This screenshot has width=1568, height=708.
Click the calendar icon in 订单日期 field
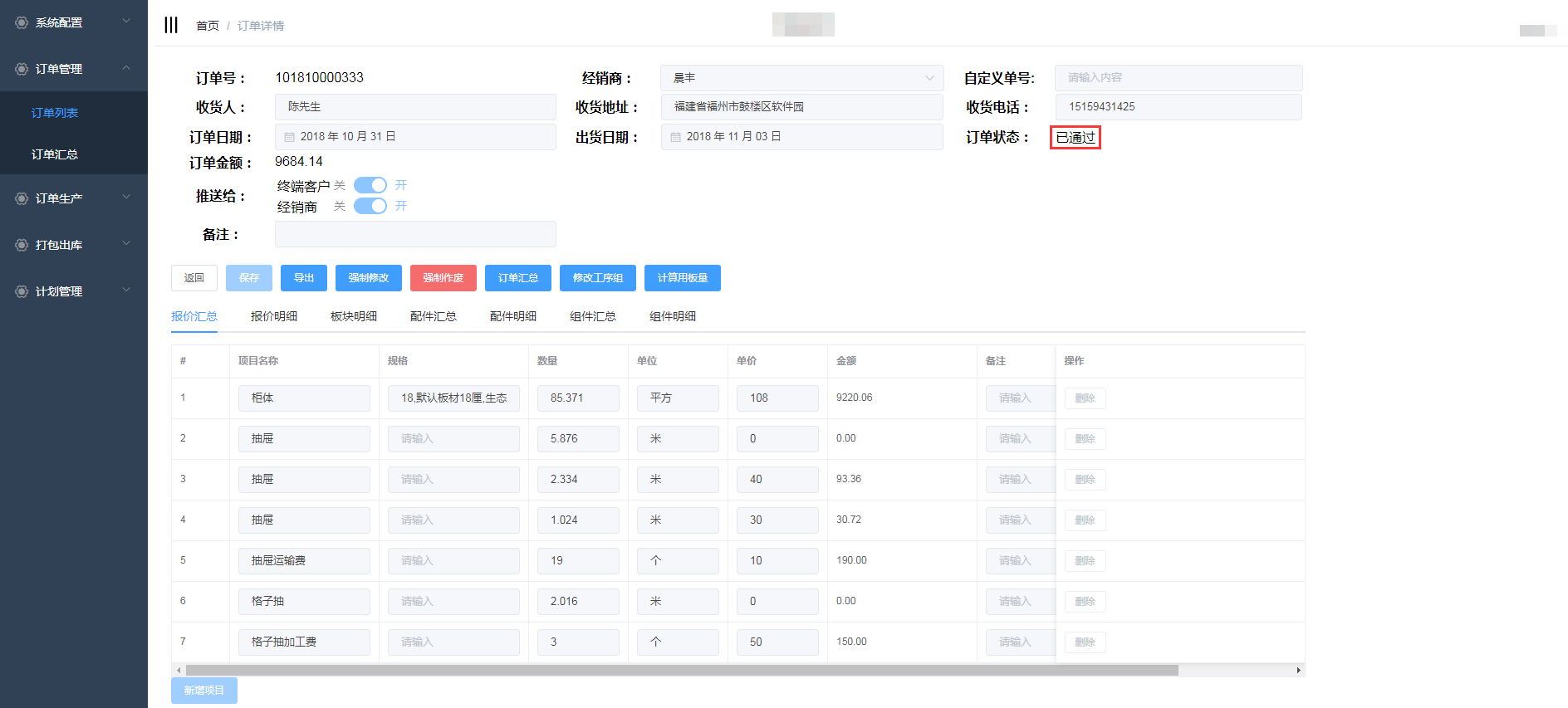point(290,137)
